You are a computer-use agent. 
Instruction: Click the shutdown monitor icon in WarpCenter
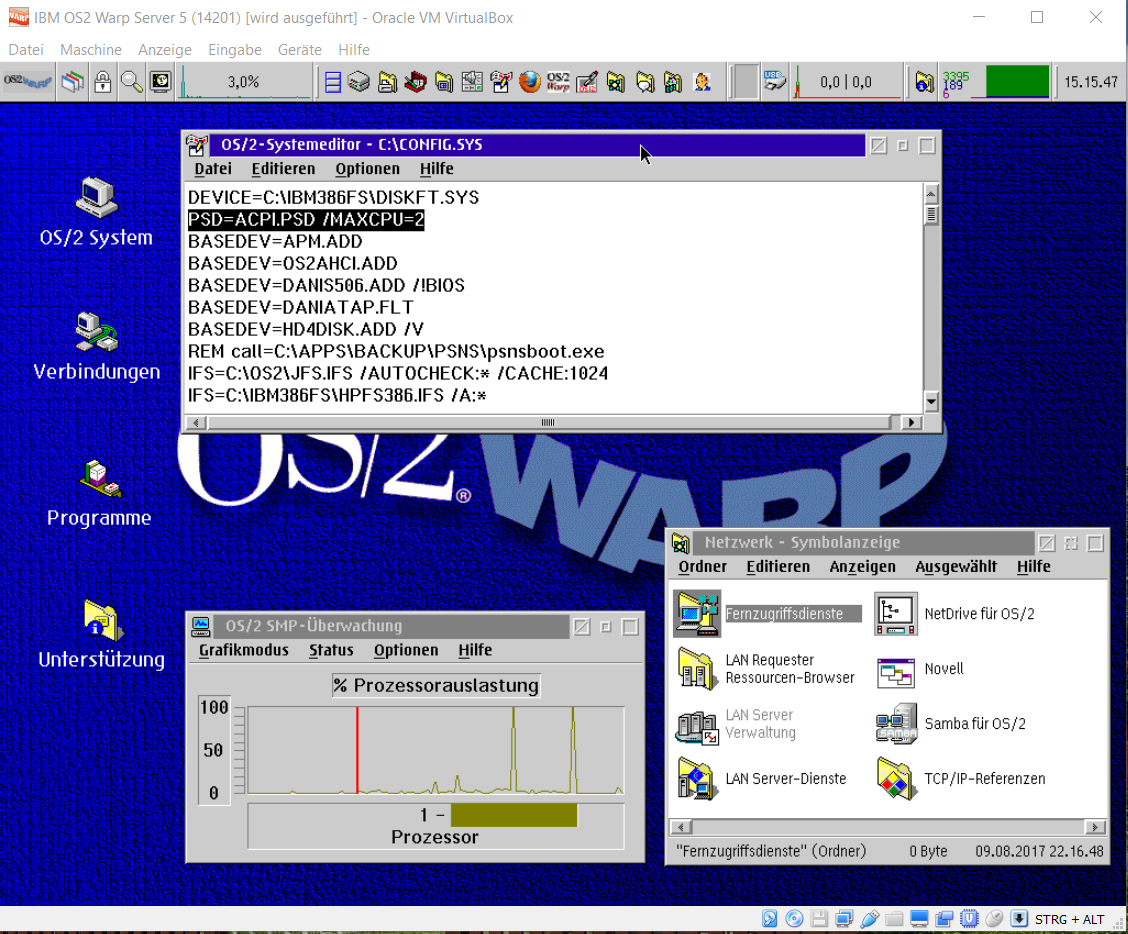(160, 81)
